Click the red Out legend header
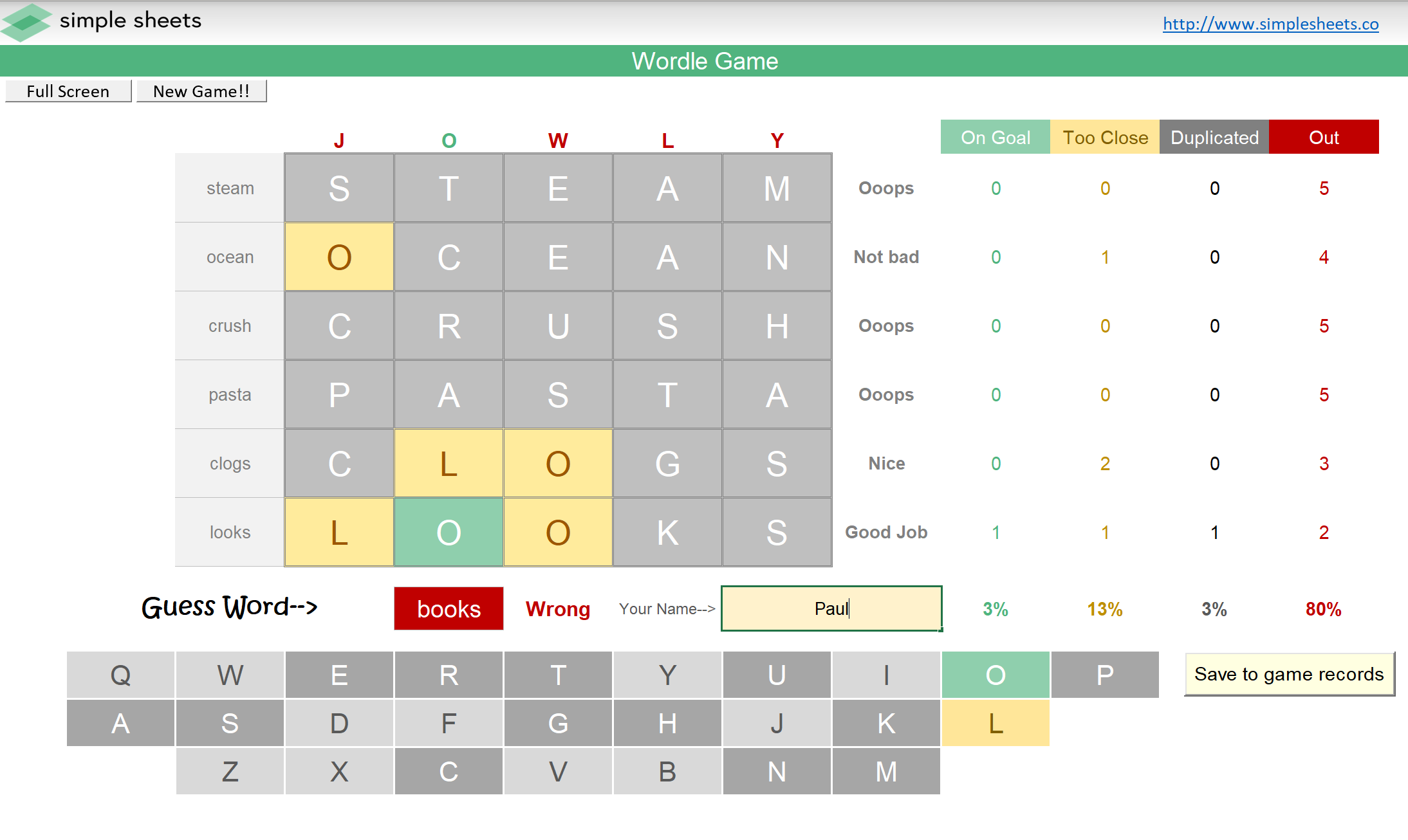Screen dimensions: 1408x840 (1324, 137)
